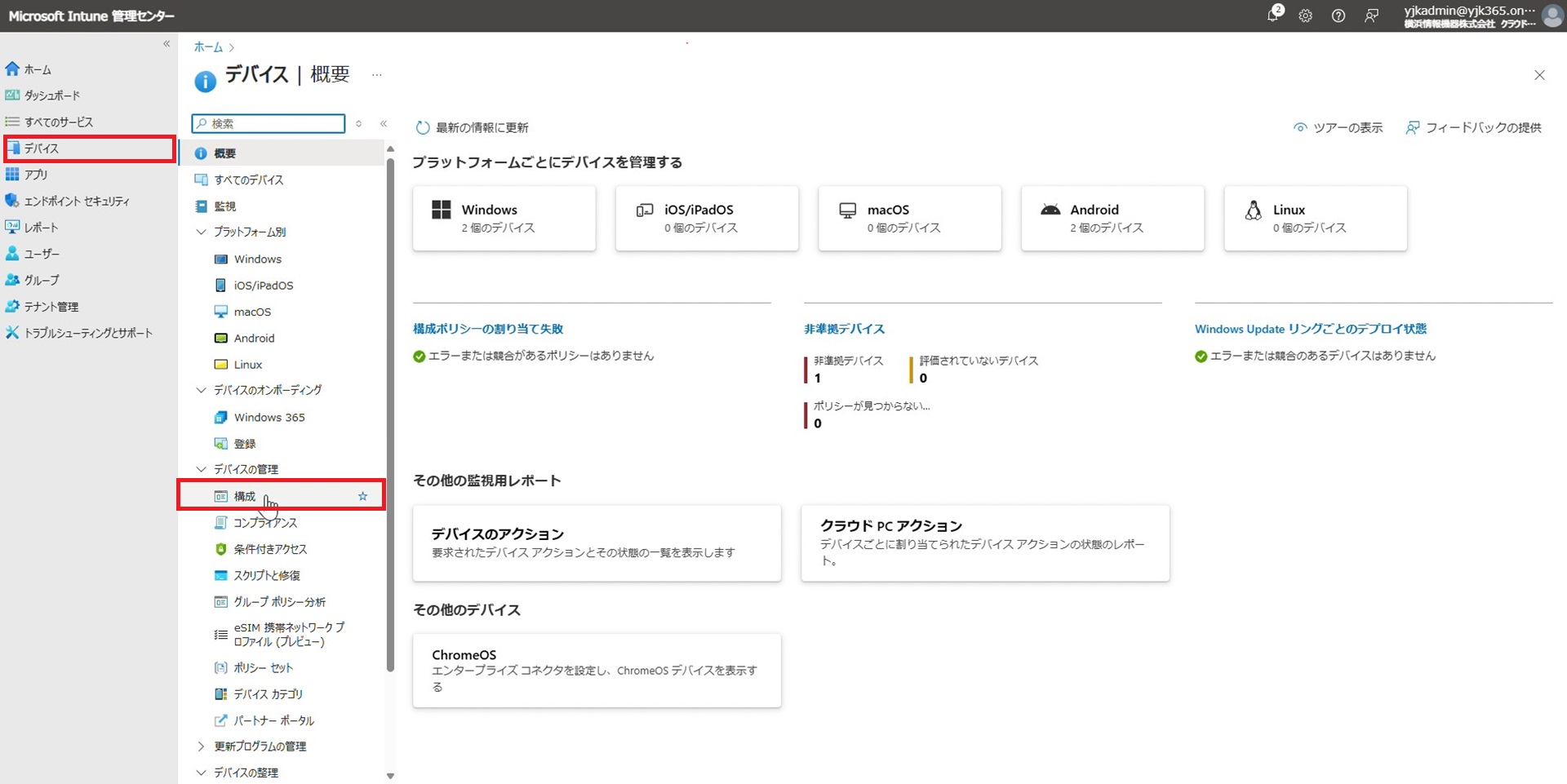Click the 条件付きアクセス shield icon

(220, 549)
